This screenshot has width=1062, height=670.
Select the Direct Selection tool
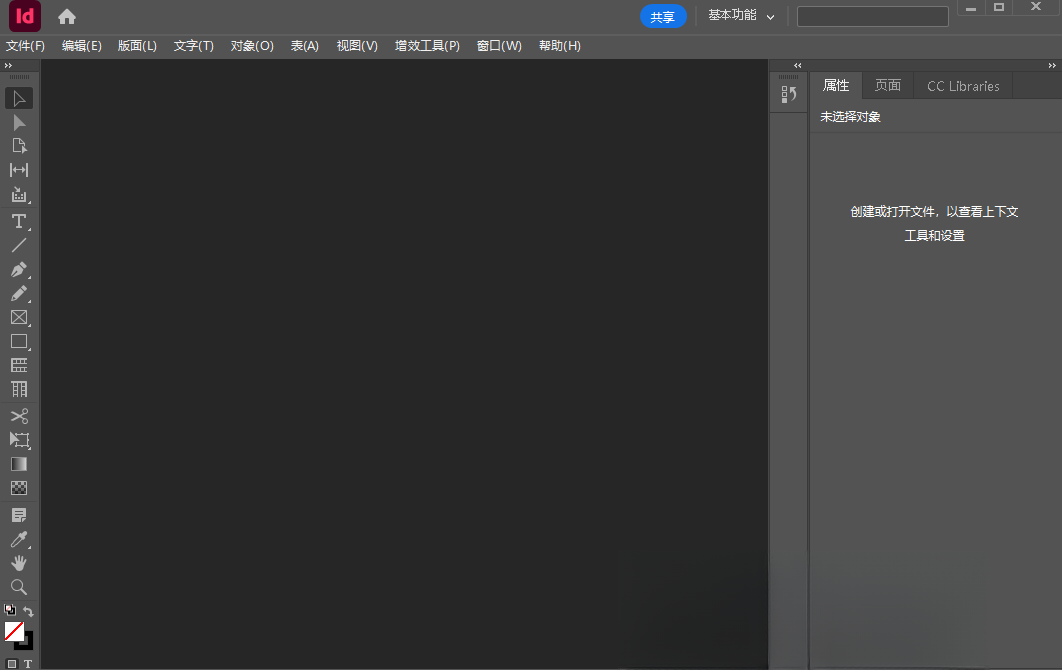pos(19,123)
